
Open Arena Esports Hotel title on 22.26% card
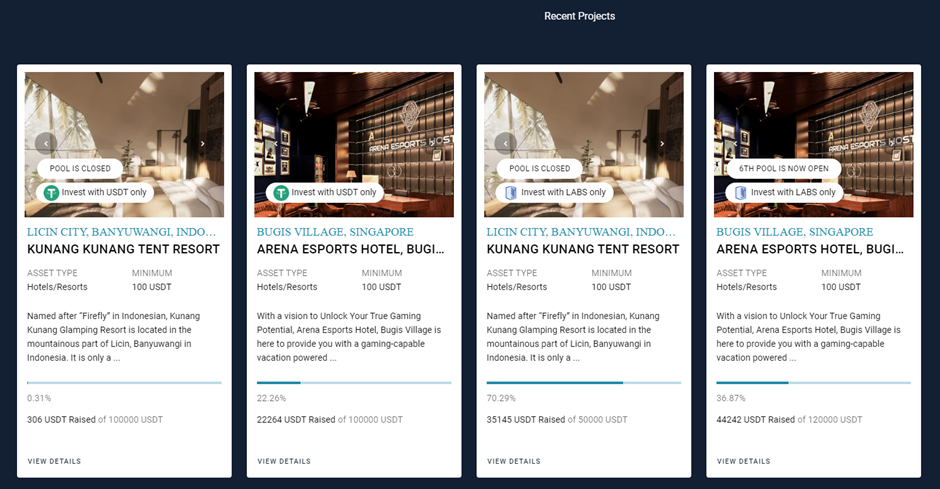click(x=351, y=249)
